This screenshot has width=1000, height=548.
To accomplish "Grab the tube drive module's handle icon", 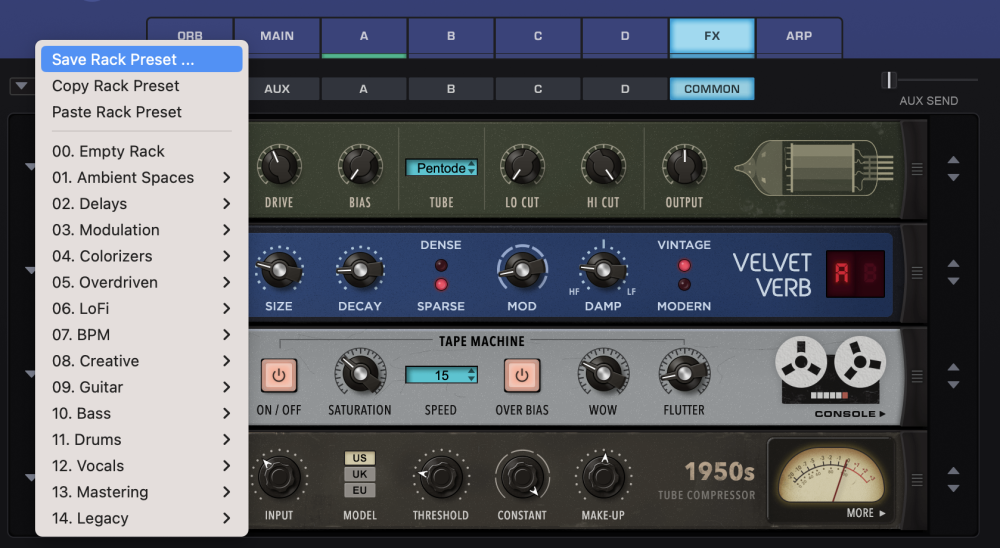I will [917, 169].
